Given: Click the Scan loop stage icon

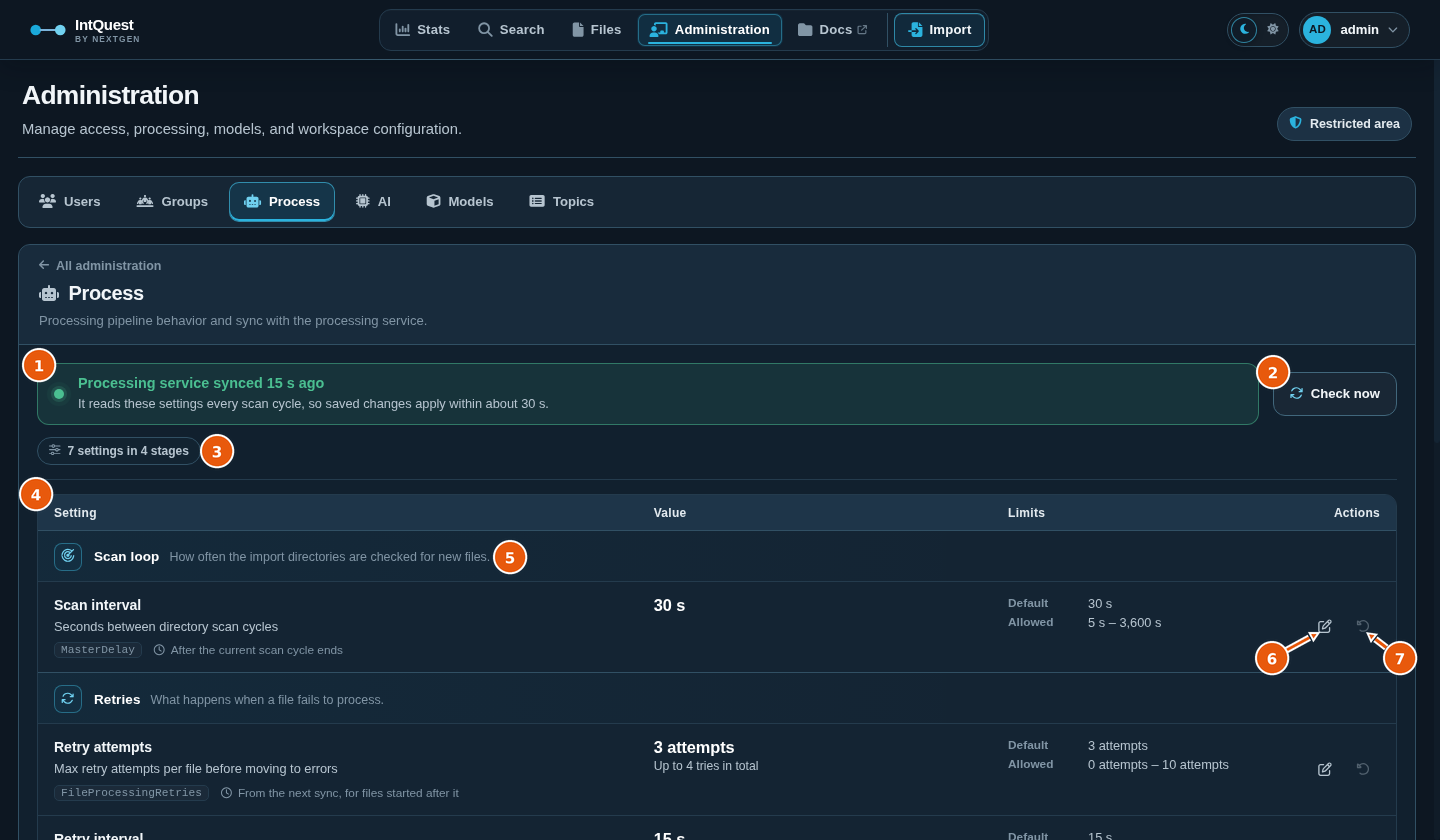Looking at the screenshot, I should tap(68, 557).
